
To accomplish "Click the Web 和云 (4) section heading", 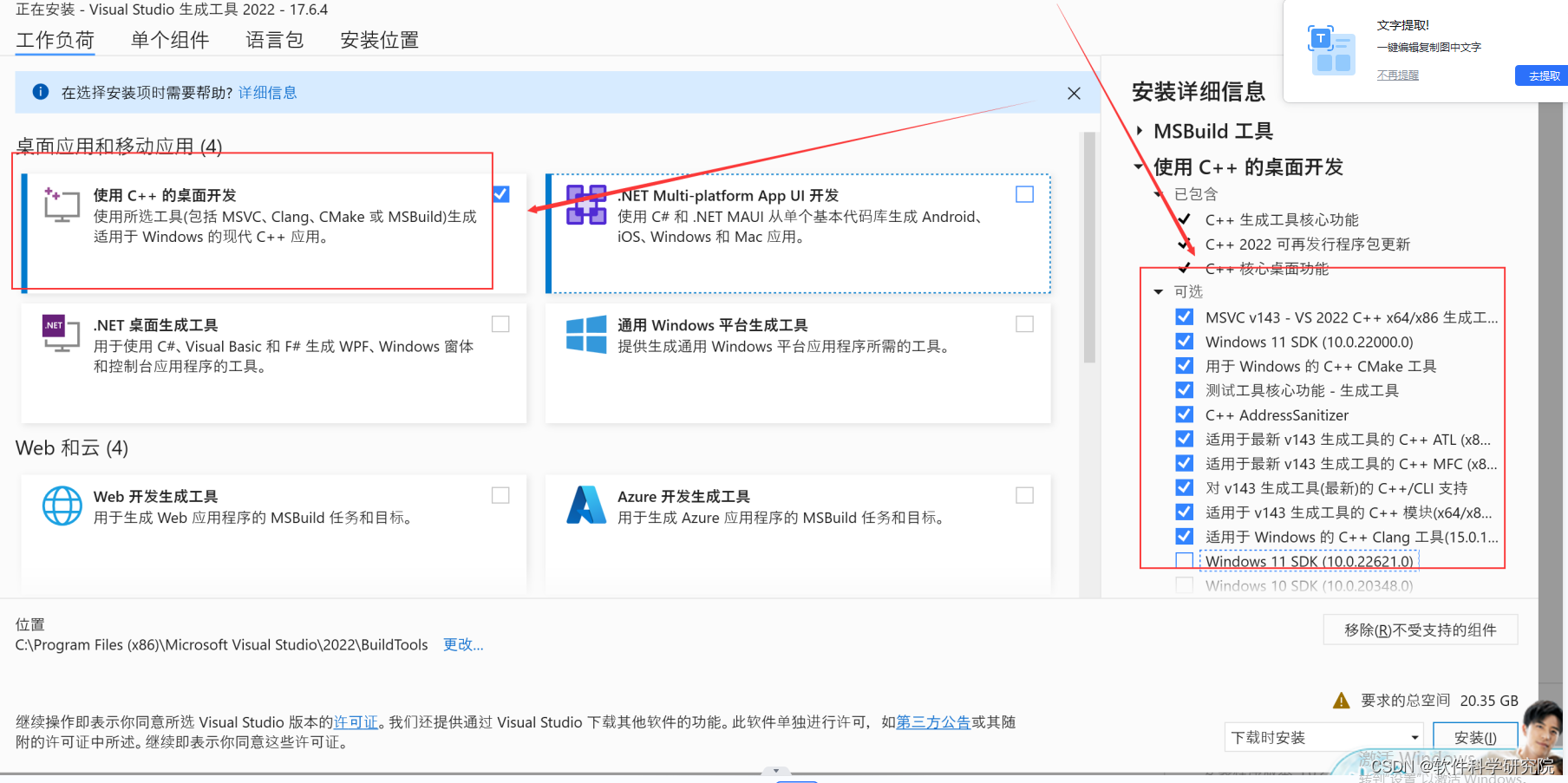I will click(x=72, y=447).
